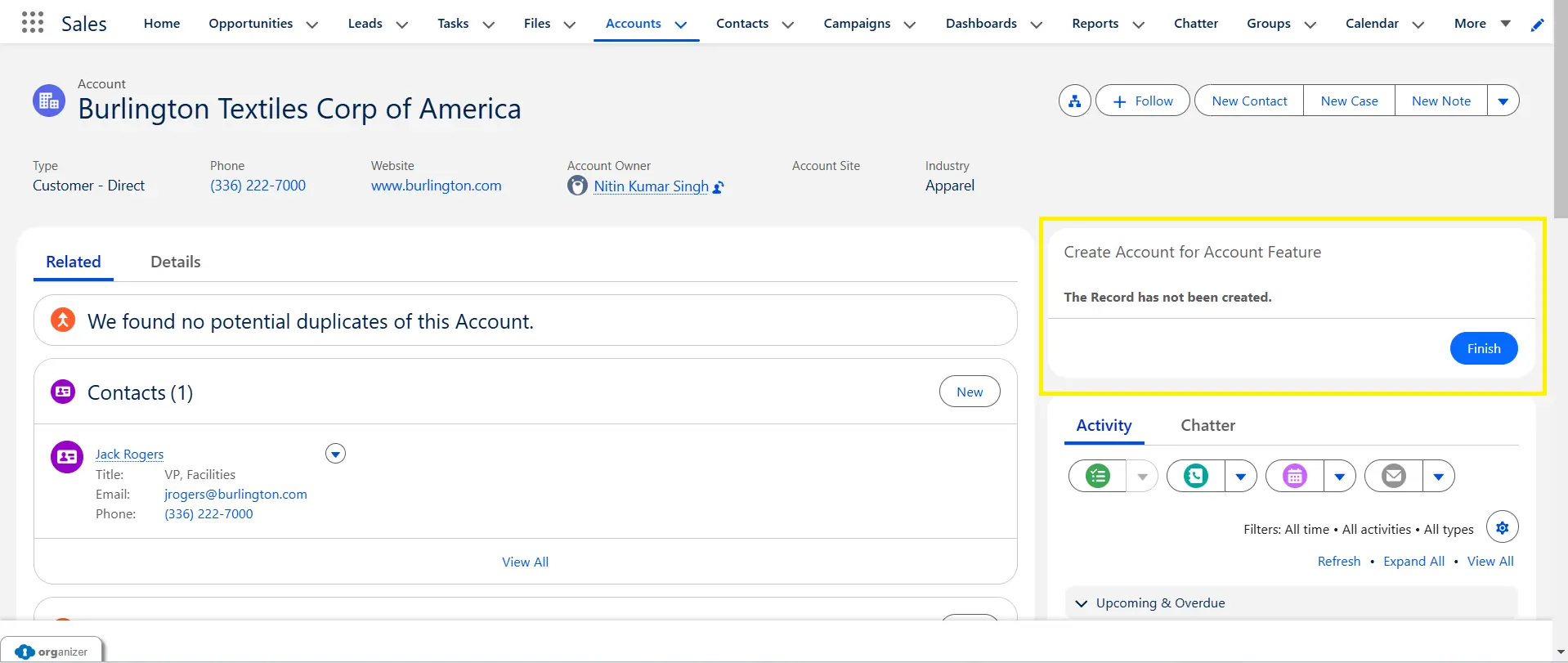Image resolution: width=1568 pixels, height=663 pixels.
Task: Open Dashboards tab dropdown chevron
Action: pos(1036,25)
